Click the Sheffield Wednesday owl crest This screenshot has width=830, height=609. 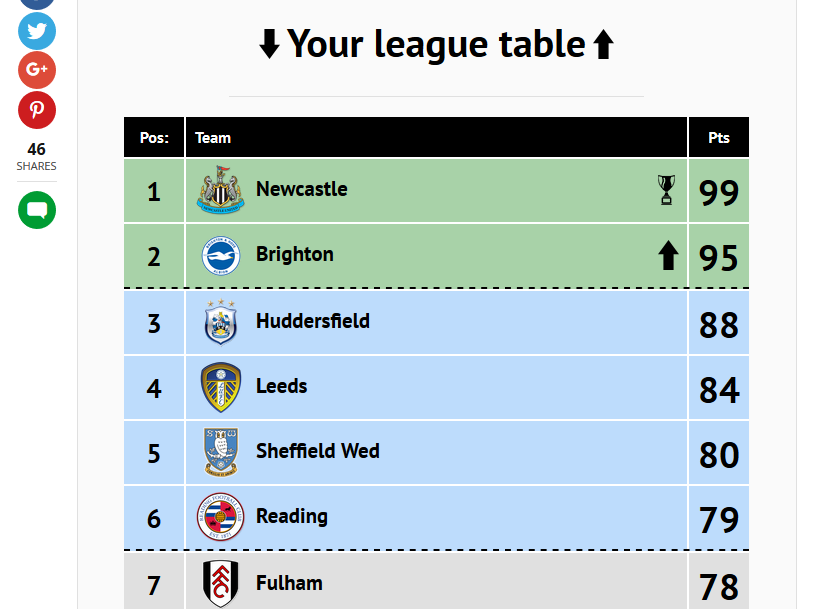221,452
